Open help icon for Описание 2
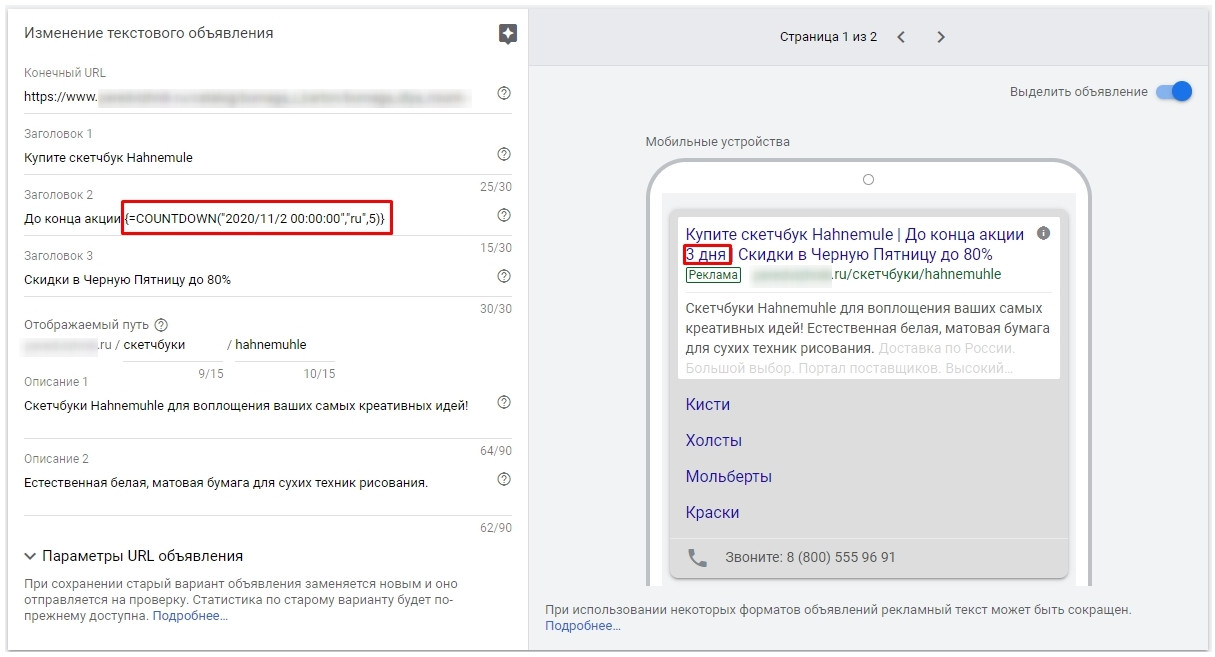This screenshot has height=657, width=1215. point(504,479)
